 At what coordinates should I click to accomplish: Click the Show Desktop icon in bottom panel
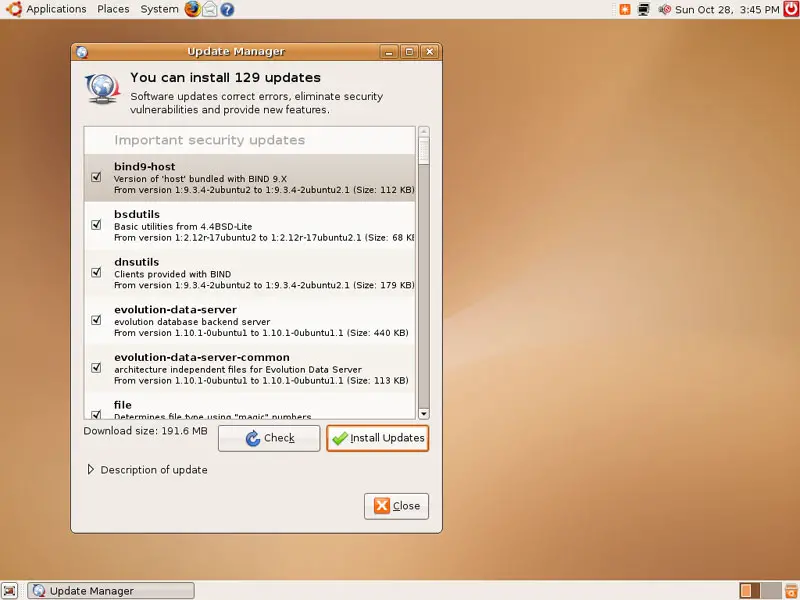coord(10,590)
